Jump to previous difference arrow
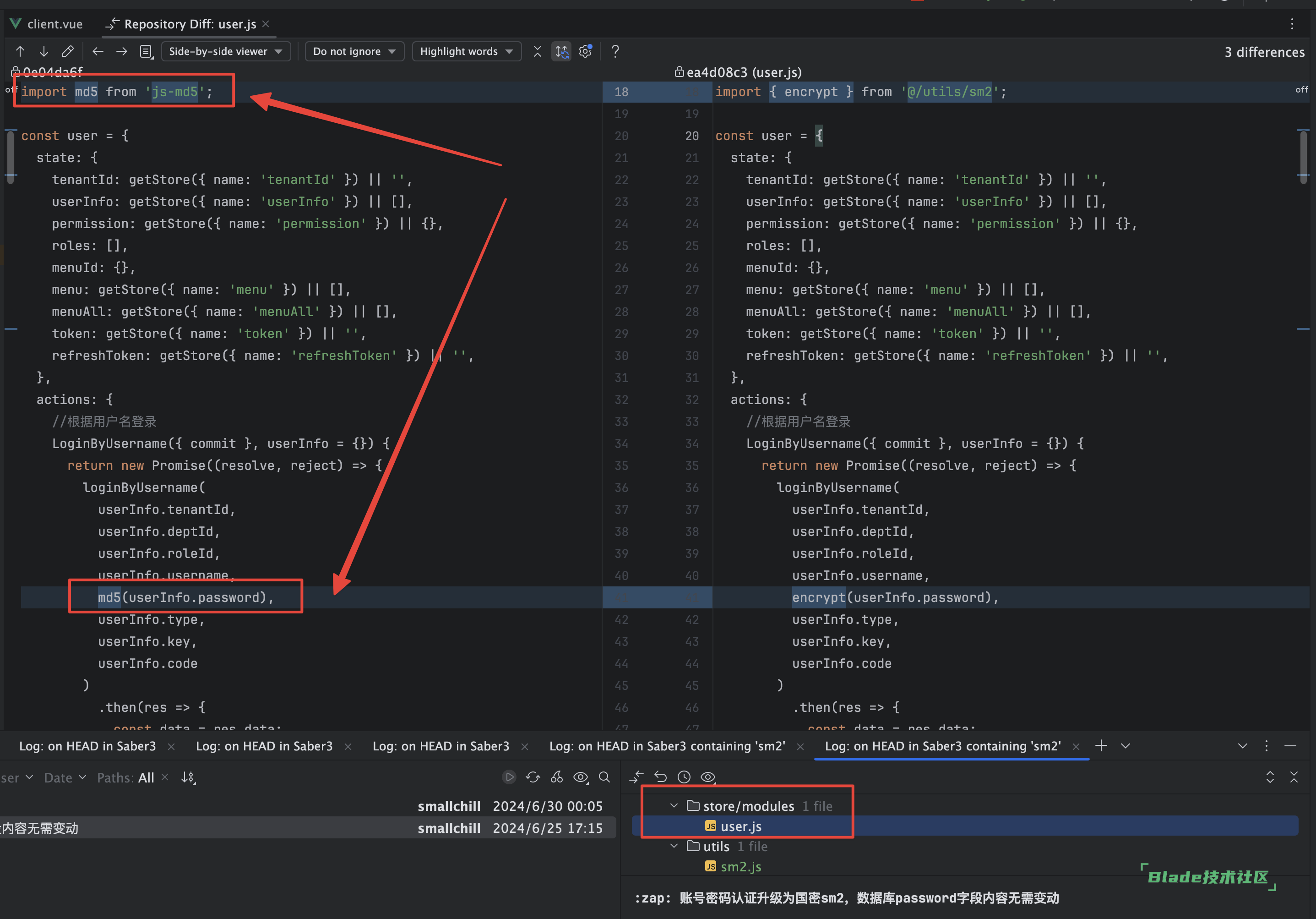Viewport: 1316px width, 919px height. 20,52
